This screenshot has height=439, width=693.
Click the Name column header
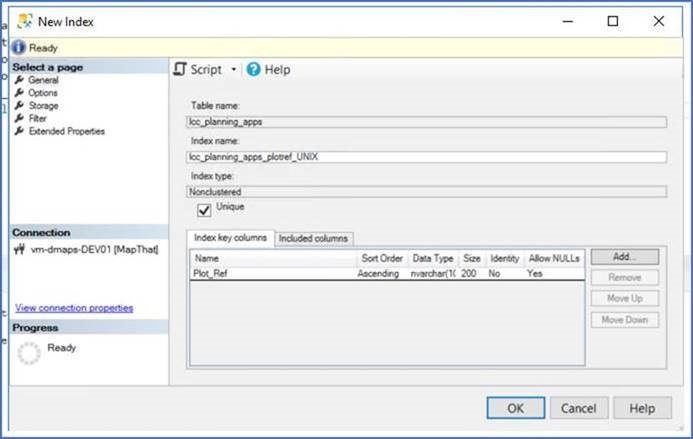(273, 258)
